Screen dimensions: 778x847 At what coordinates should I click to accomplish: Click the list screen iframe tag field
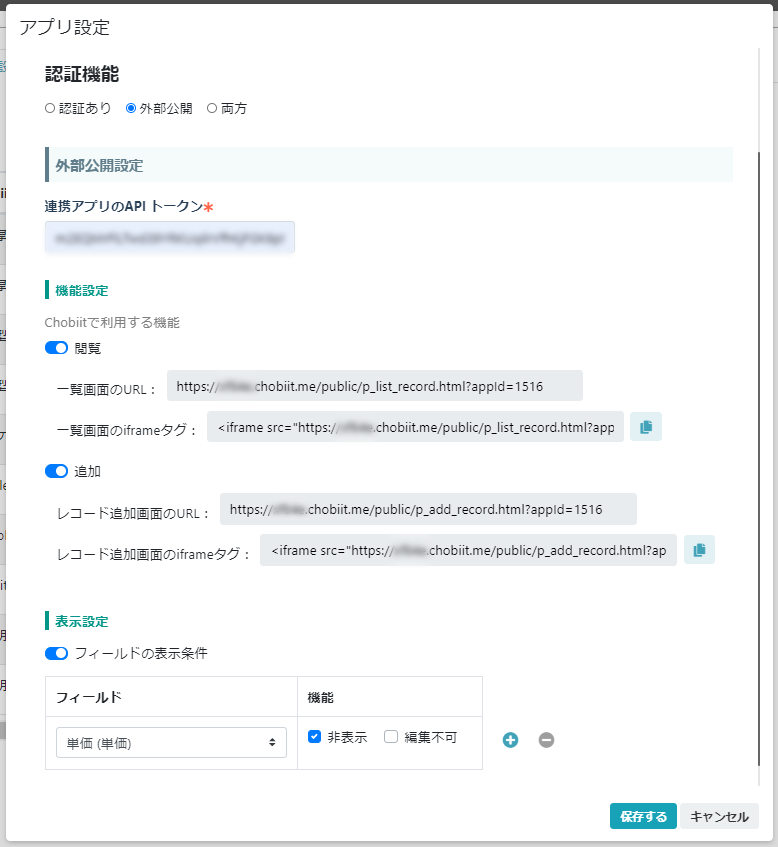coord(415,427)
